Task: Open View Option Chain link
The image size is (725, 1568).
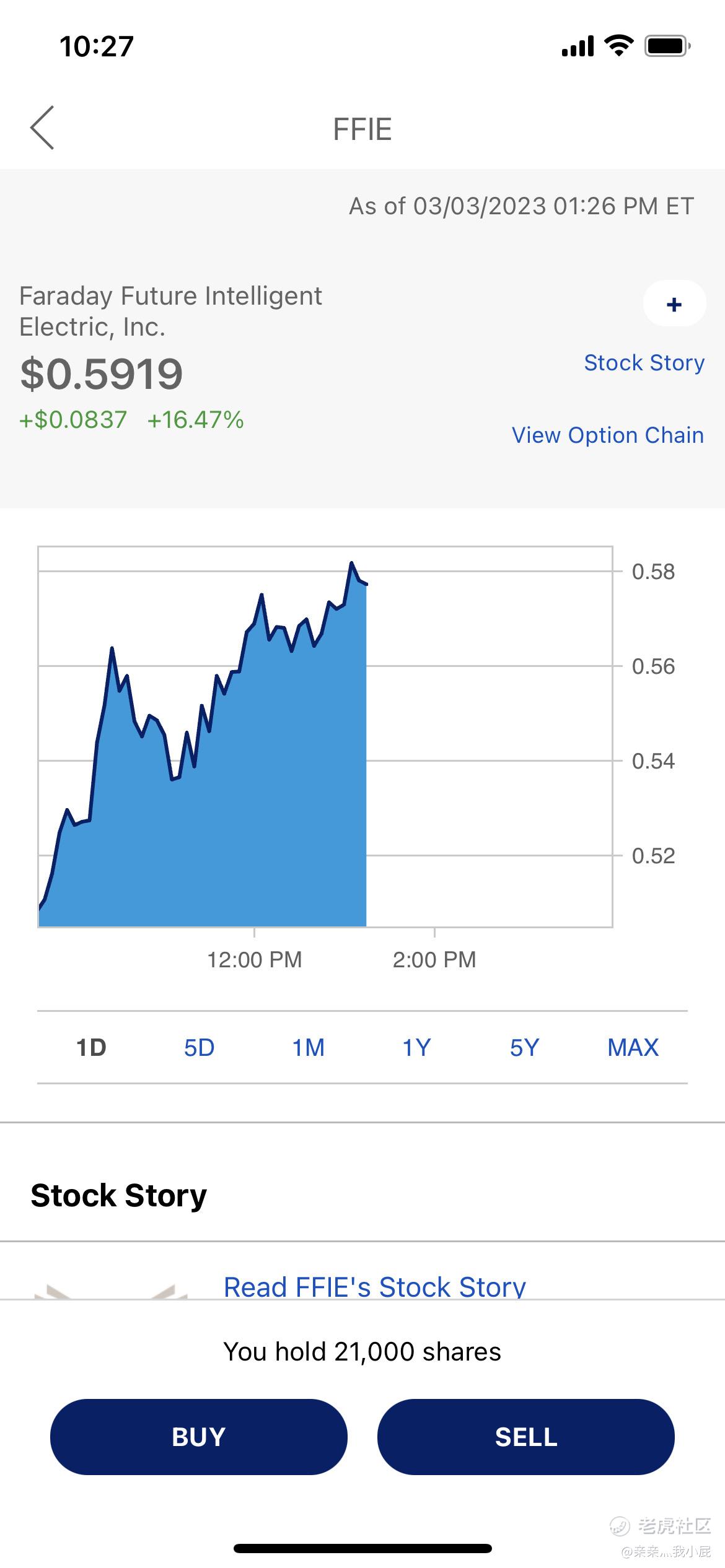Action: click(607, 435)
